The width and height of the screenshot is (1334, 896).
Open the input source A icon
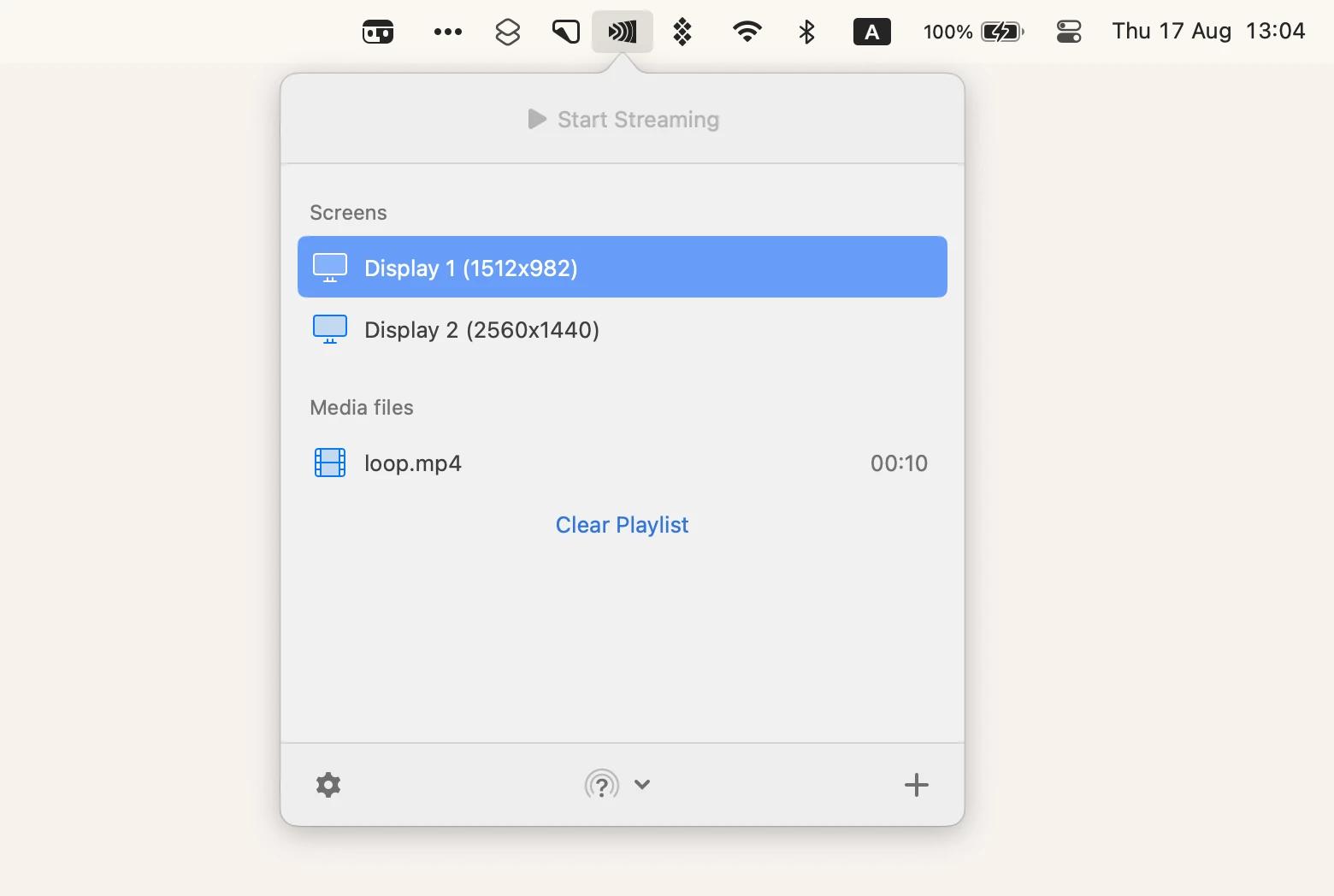click(x=872, y=32)
